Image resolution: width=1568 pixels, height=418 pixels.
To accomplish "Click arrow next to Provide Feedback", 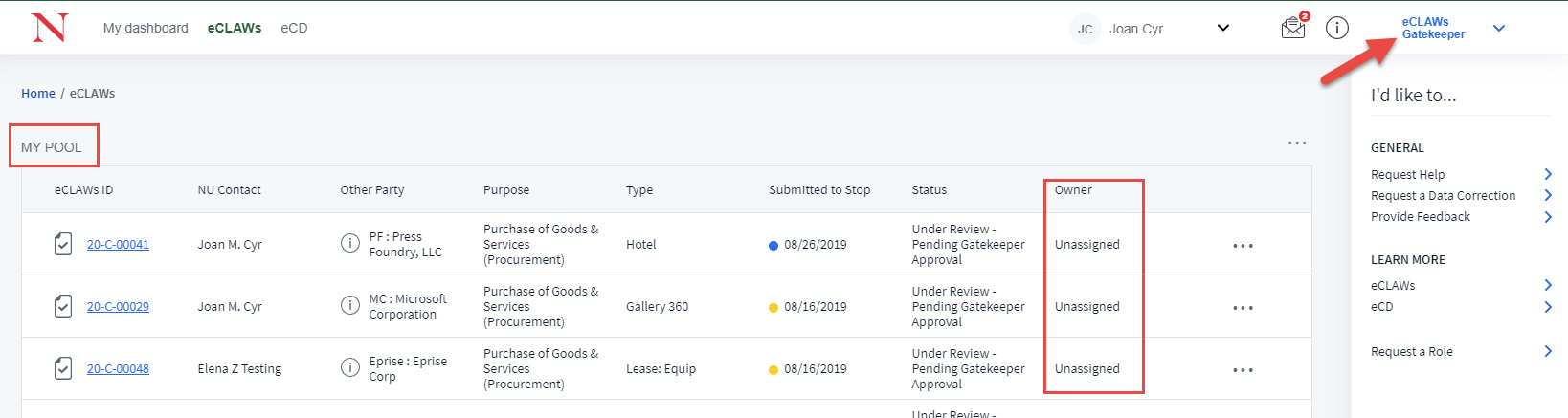I will point(1548,216).
